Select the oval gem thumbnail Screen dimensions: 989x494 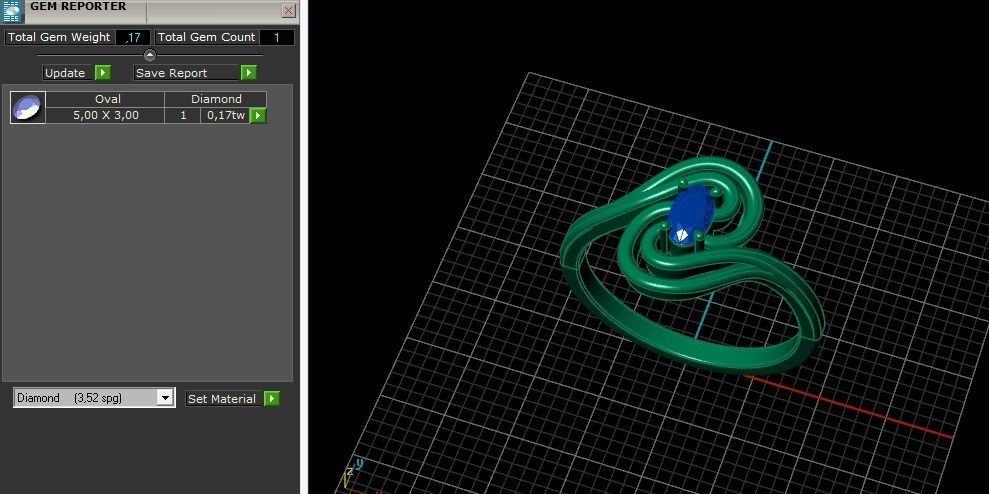point(28,107)
